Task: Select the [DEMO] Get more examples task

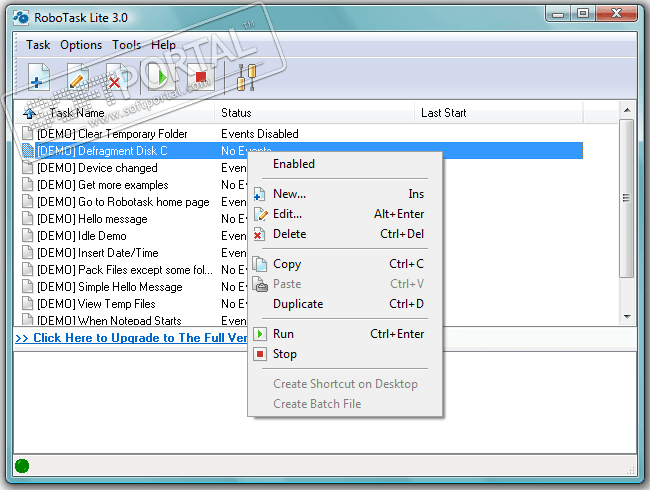Action: tap(103, 185)
